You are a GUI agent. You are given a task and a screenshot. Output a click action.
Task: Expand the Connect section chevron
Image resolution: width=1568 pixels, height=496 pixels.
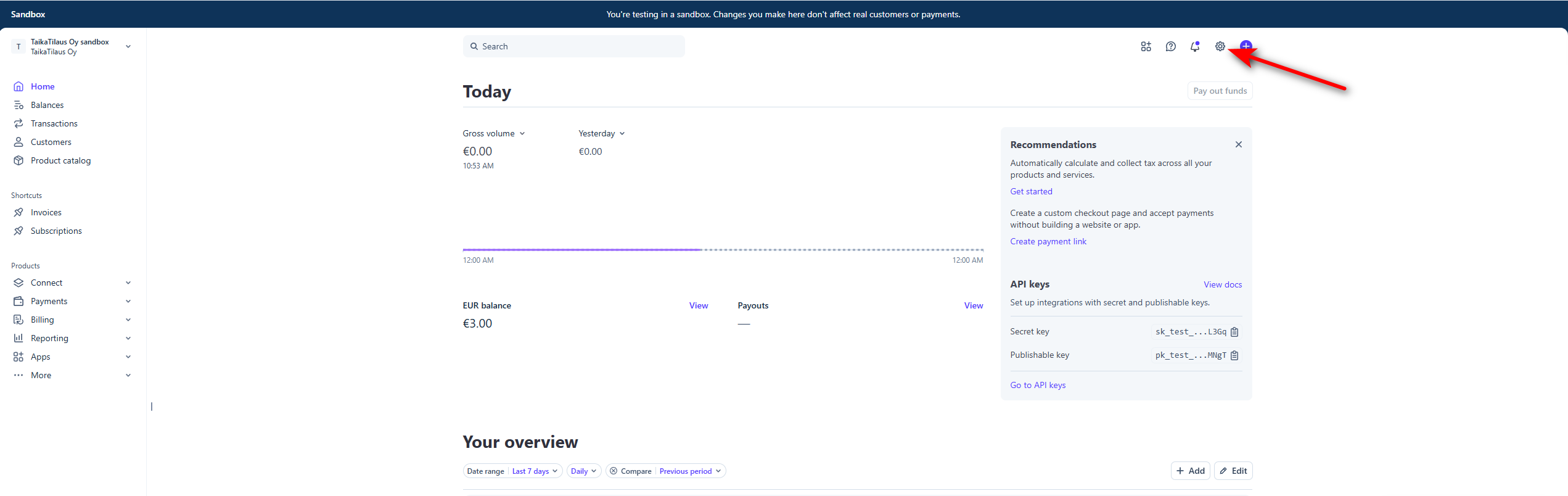[x=128, y=283]
